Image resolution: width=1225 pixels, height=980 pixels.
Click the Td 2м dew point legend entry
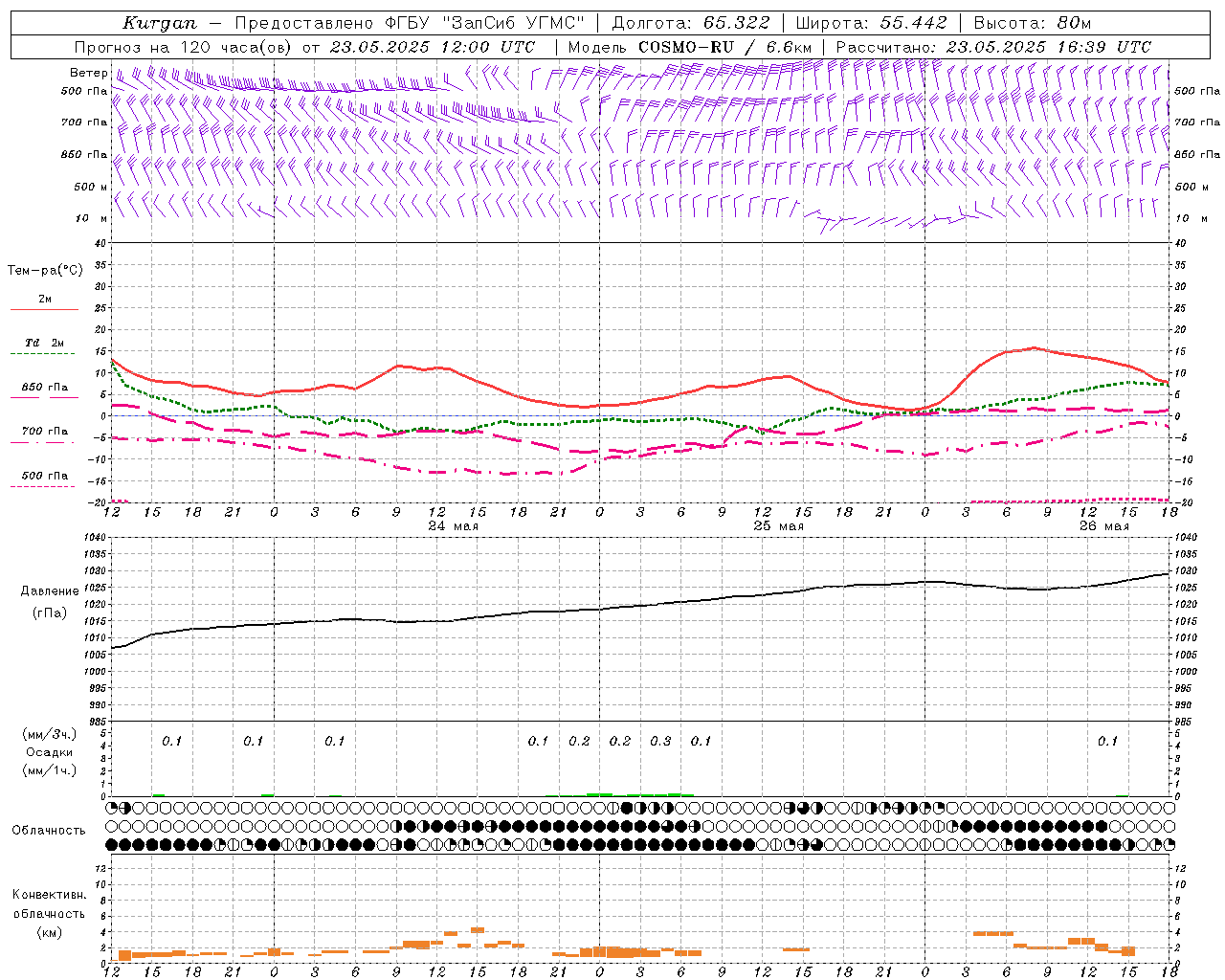point(45,343)
